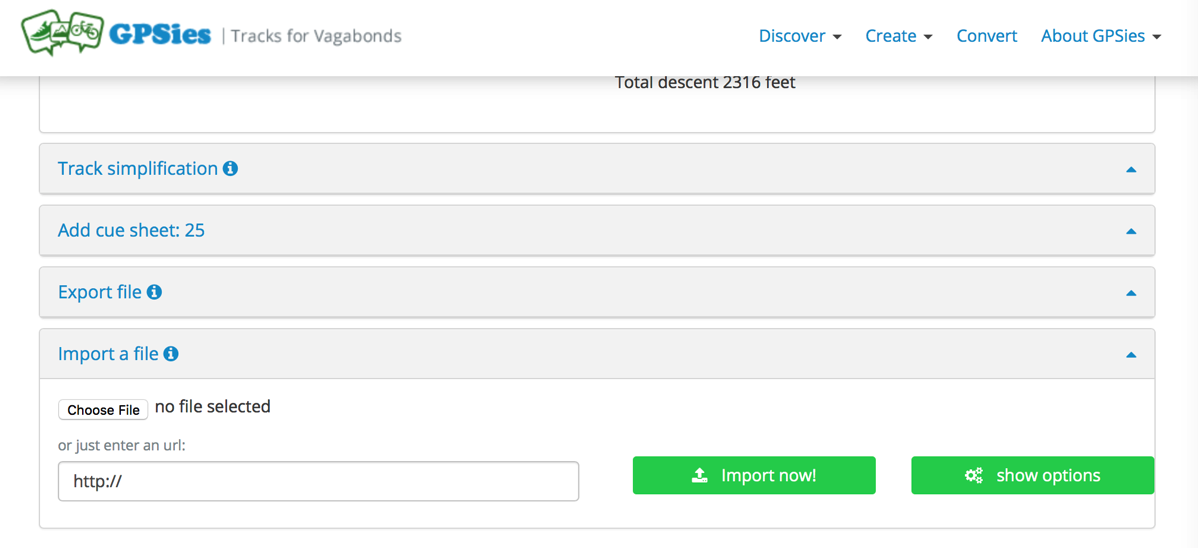This screenshot has height=548, width=1198.
Task: Open the About GPSies dropdown menu
Action: (x=1101, y=36)
